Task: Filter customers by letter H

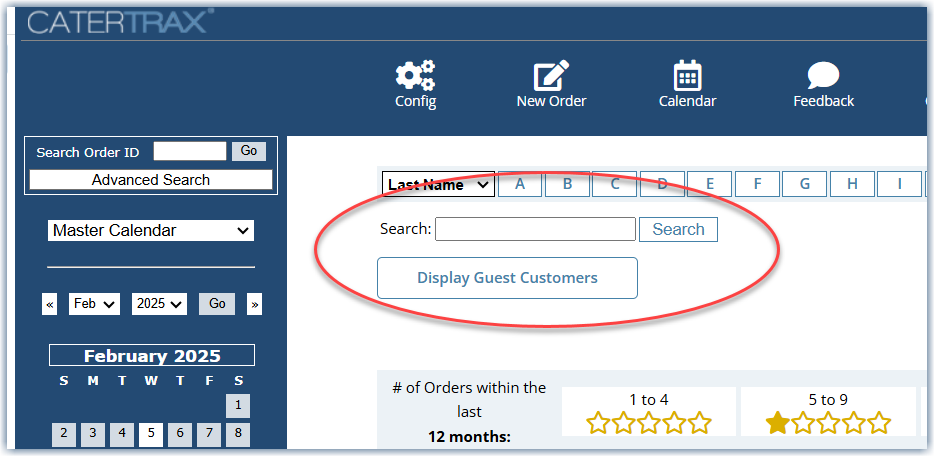Action: point(852,184)
